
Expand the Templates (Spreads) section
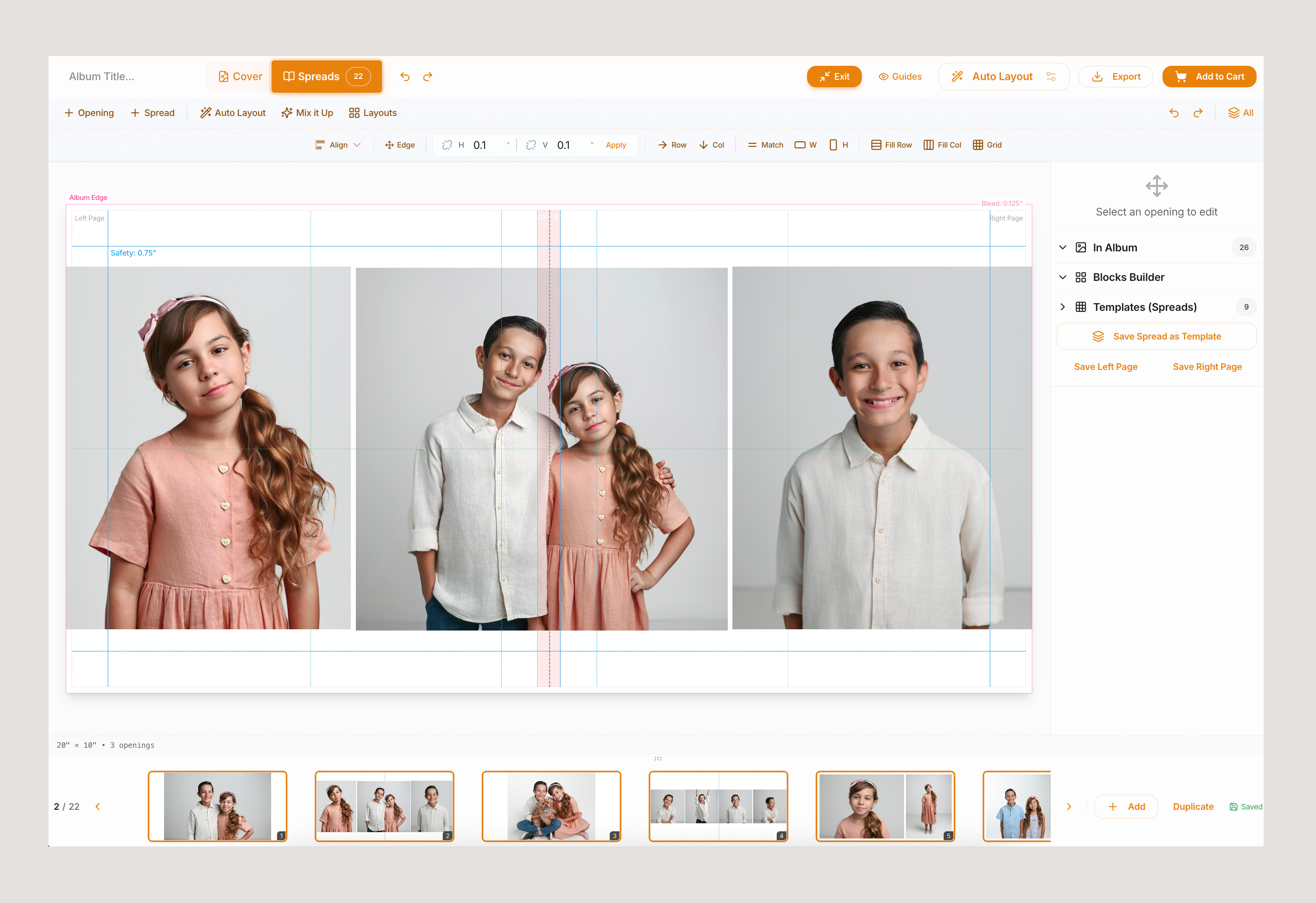[x=1063, y=307]
